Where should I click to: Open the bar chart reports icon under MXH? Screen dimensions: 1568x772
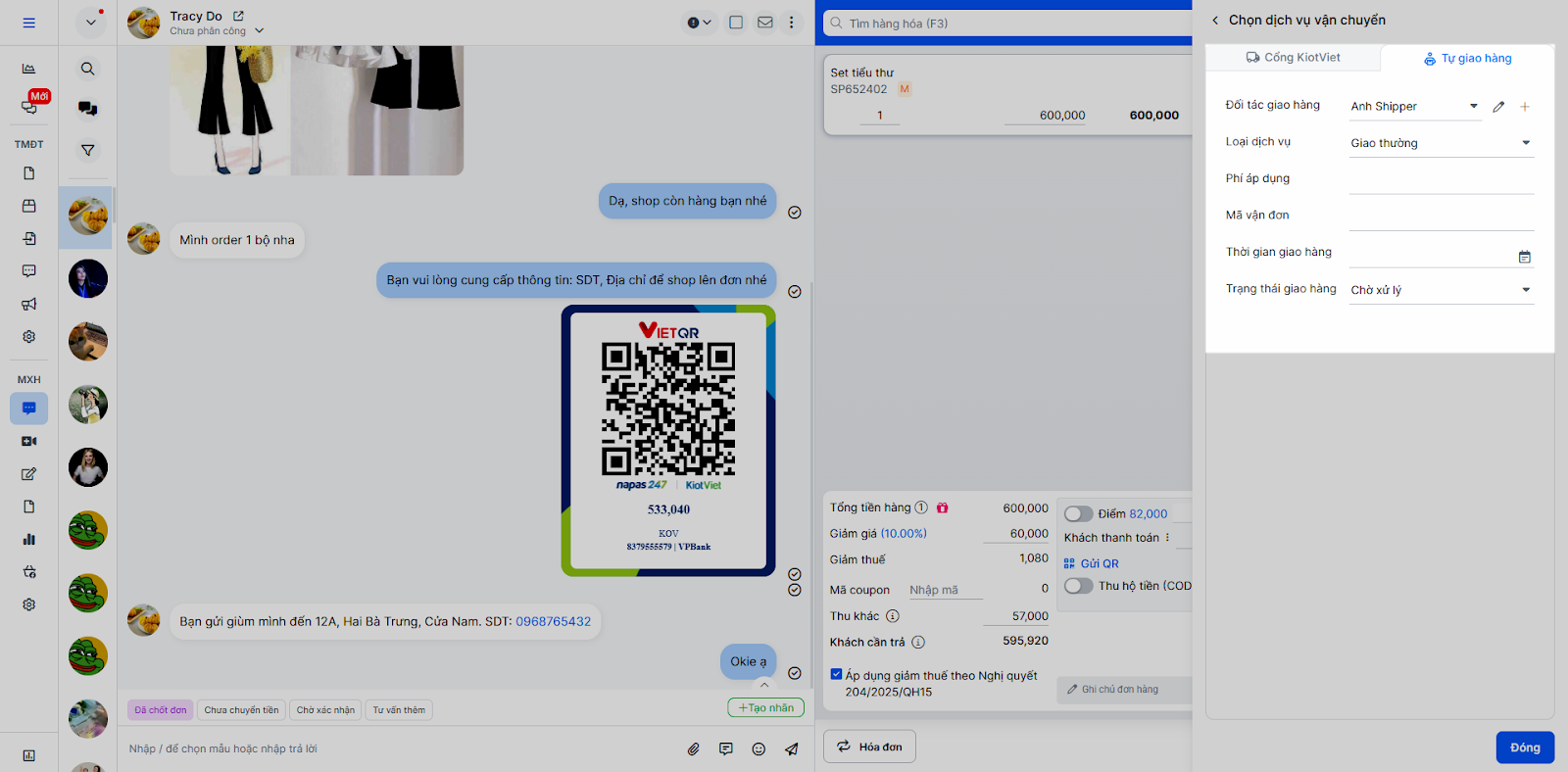coord(28,539)
